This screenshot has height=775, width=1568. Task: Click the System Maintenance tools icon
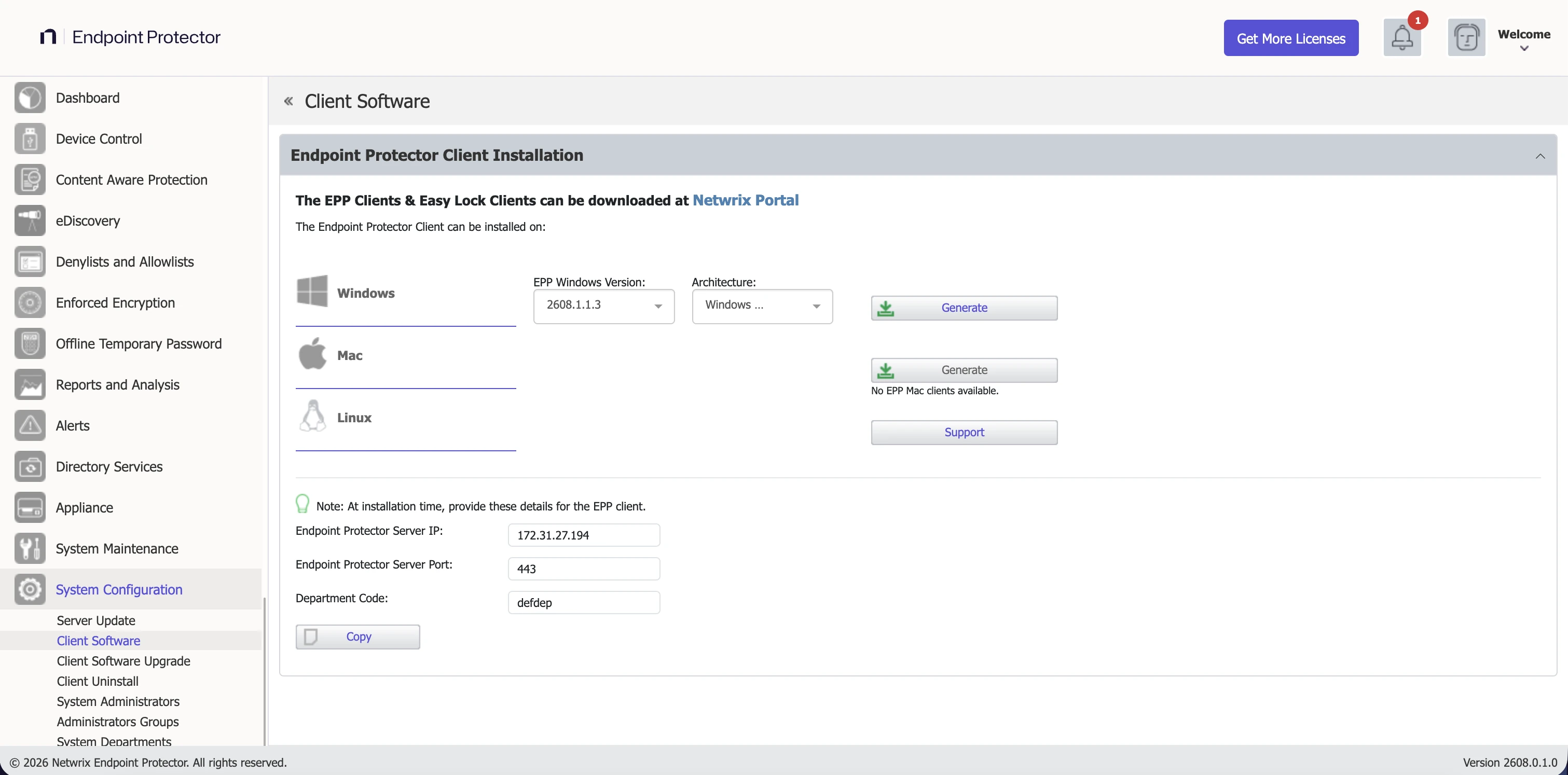pyautogui.click(x=30, y=549)
